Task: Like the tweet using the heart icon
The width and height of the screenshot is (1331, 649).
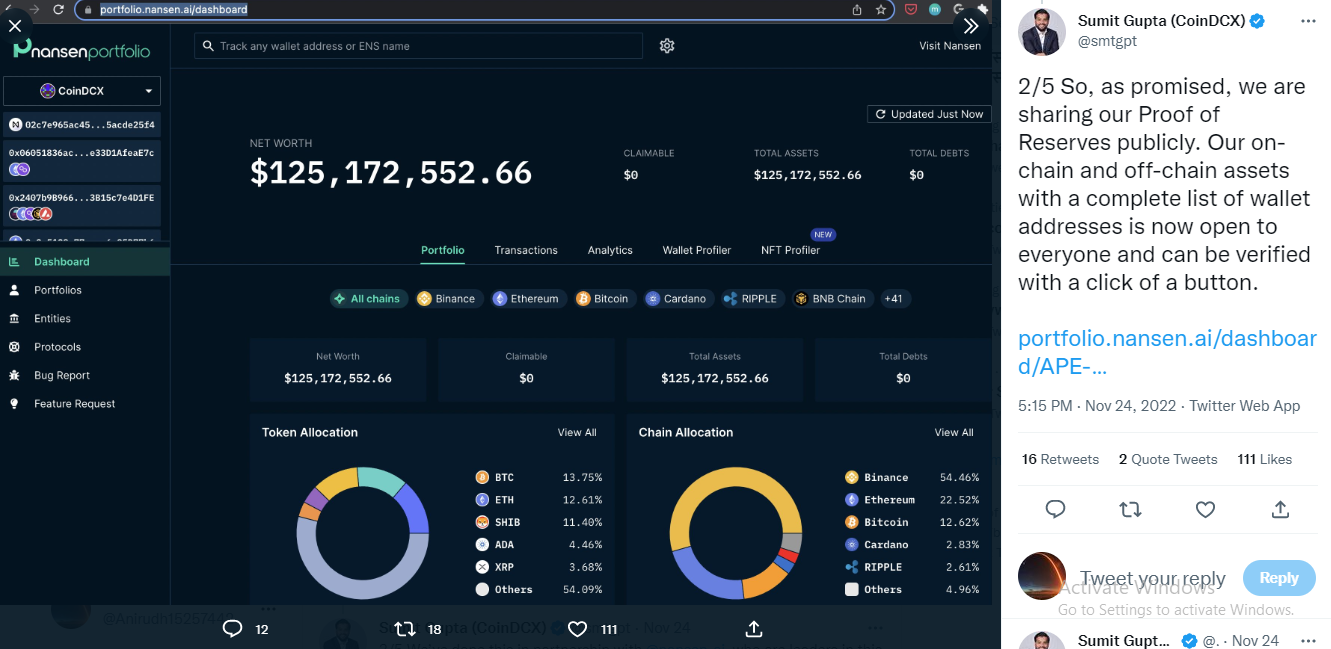Action: click(x=1205, y=509)
